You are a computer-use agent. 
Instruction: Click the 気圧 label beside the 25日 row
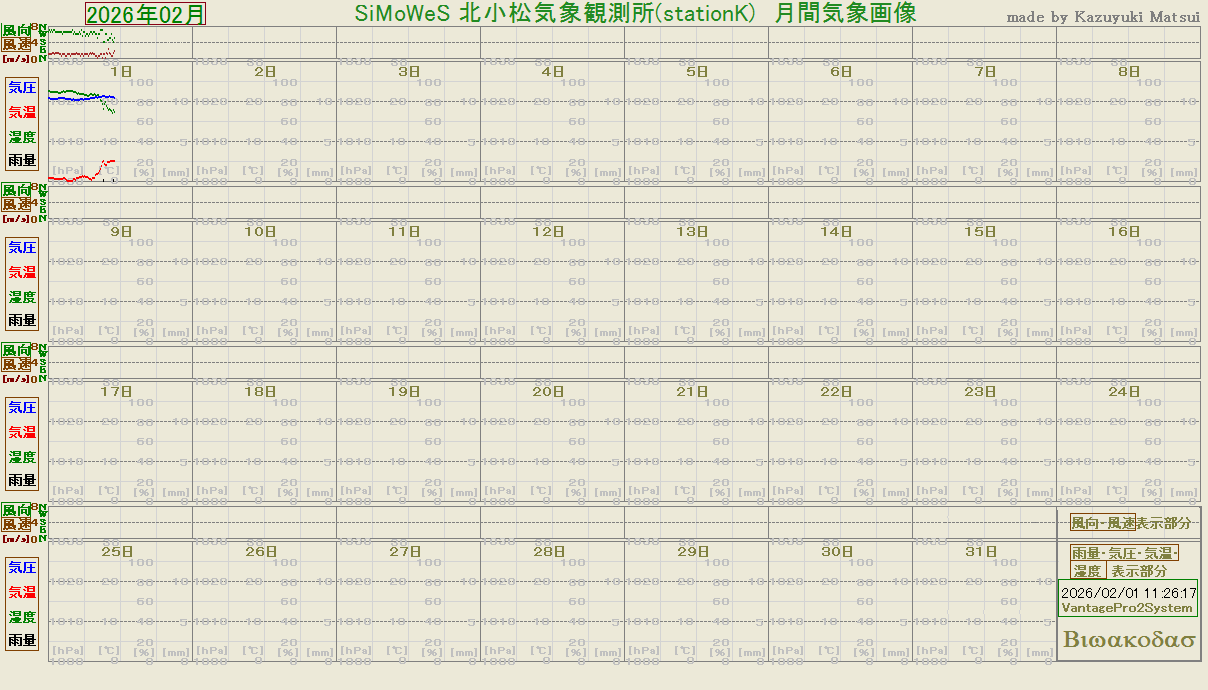tap(22, 567)
